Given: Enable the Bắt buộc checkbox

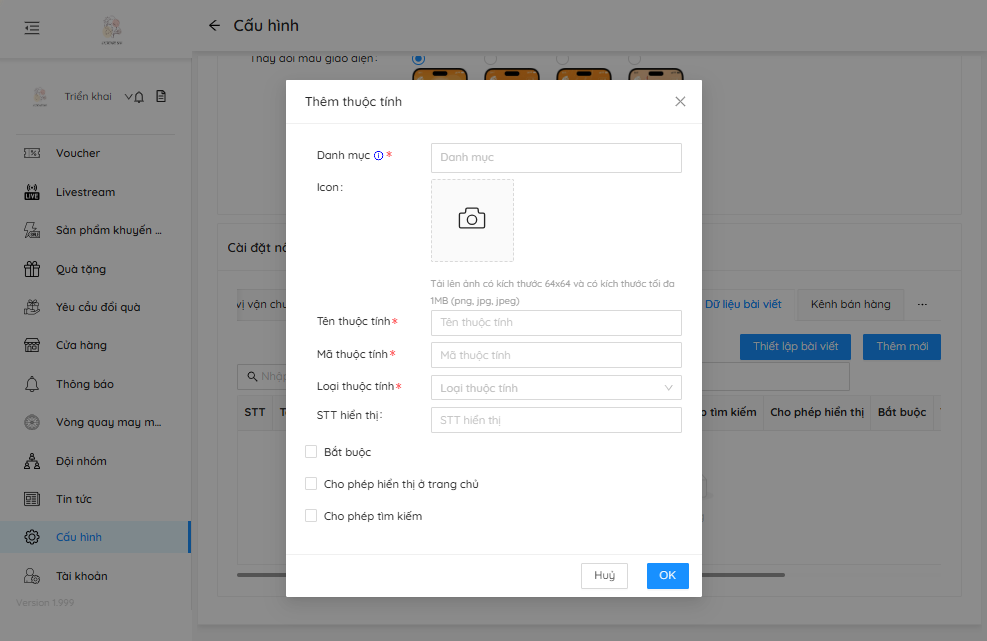Looking at the screenshot, I should click(x=311, y=452).
